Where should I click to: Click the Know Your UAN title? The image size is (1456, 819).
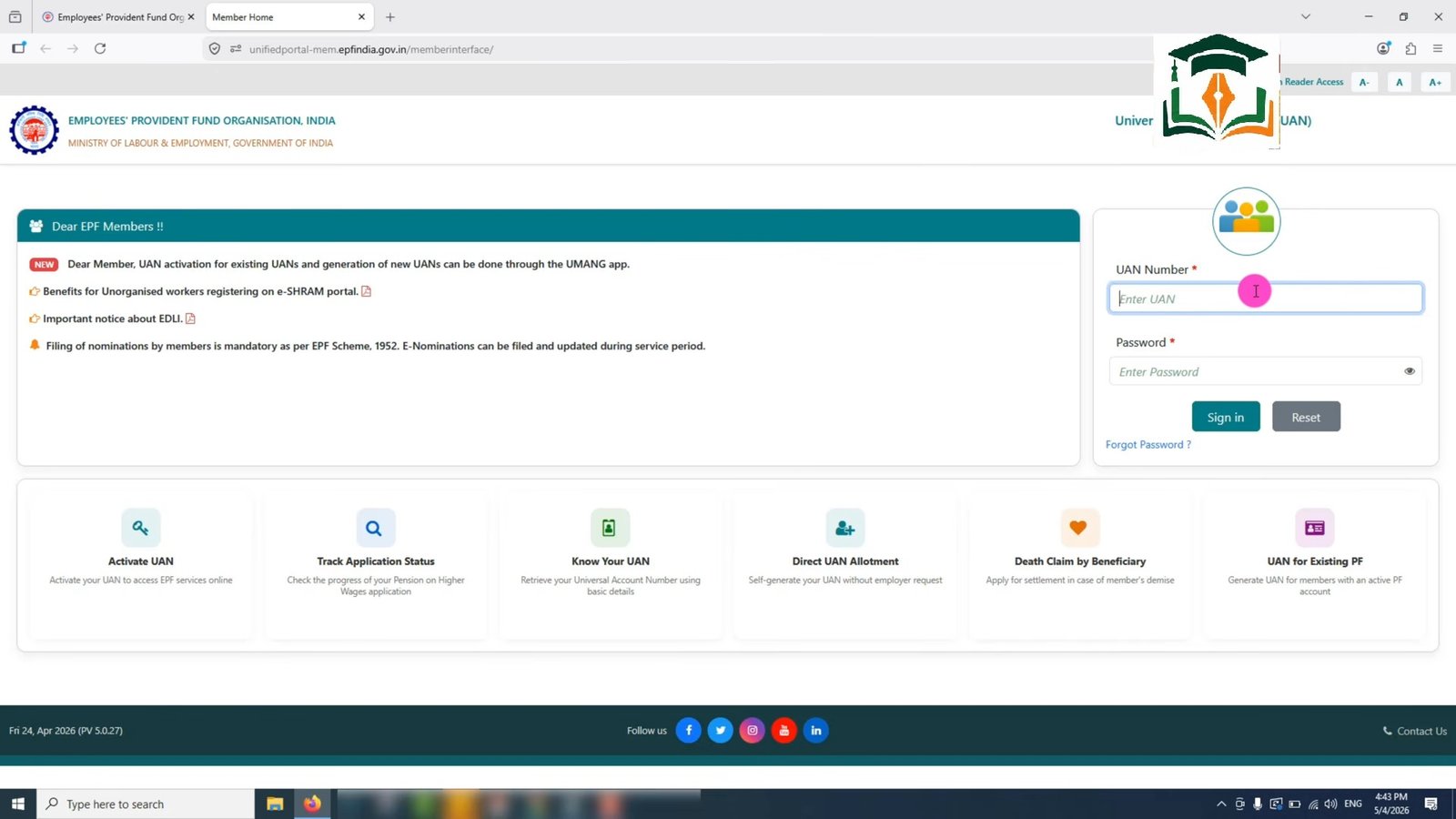(611, 561)
